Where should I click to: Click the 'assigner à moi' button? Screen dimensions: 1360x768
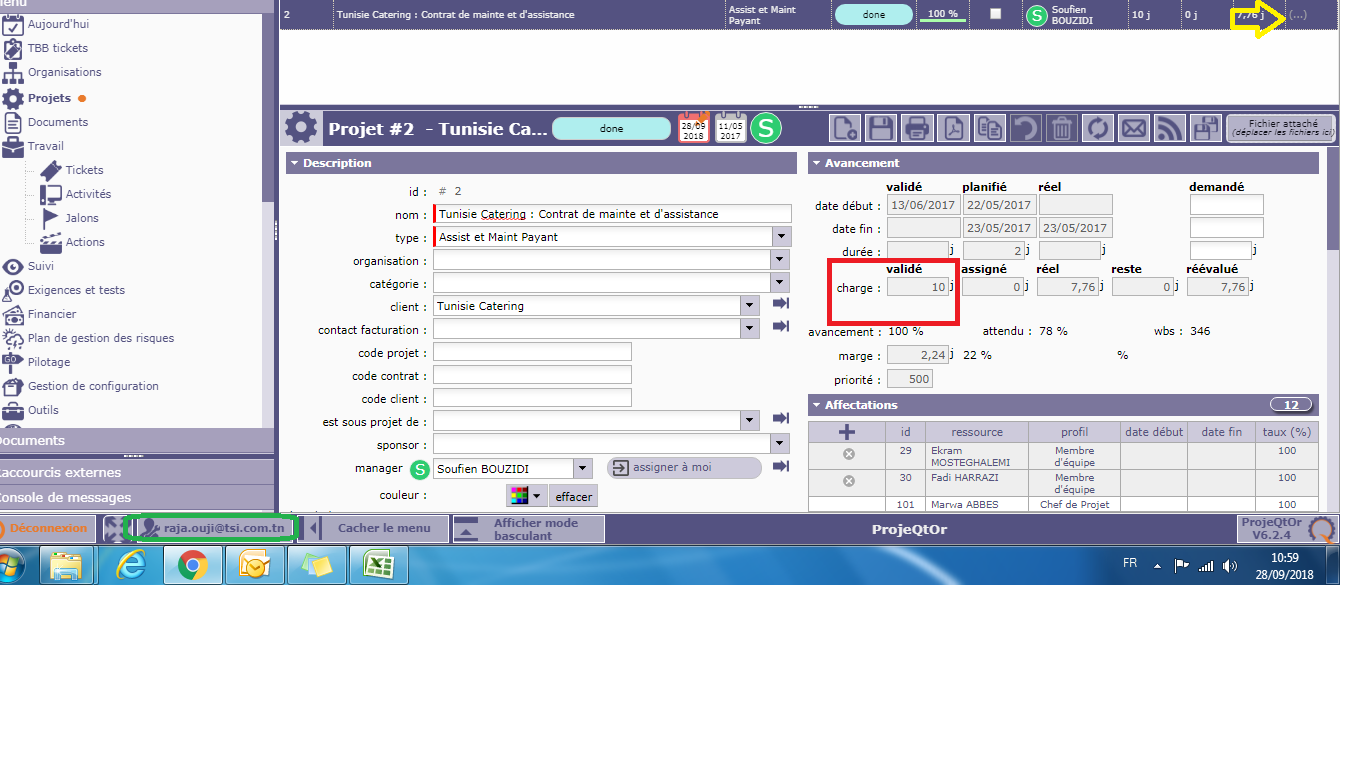[684, 467]
